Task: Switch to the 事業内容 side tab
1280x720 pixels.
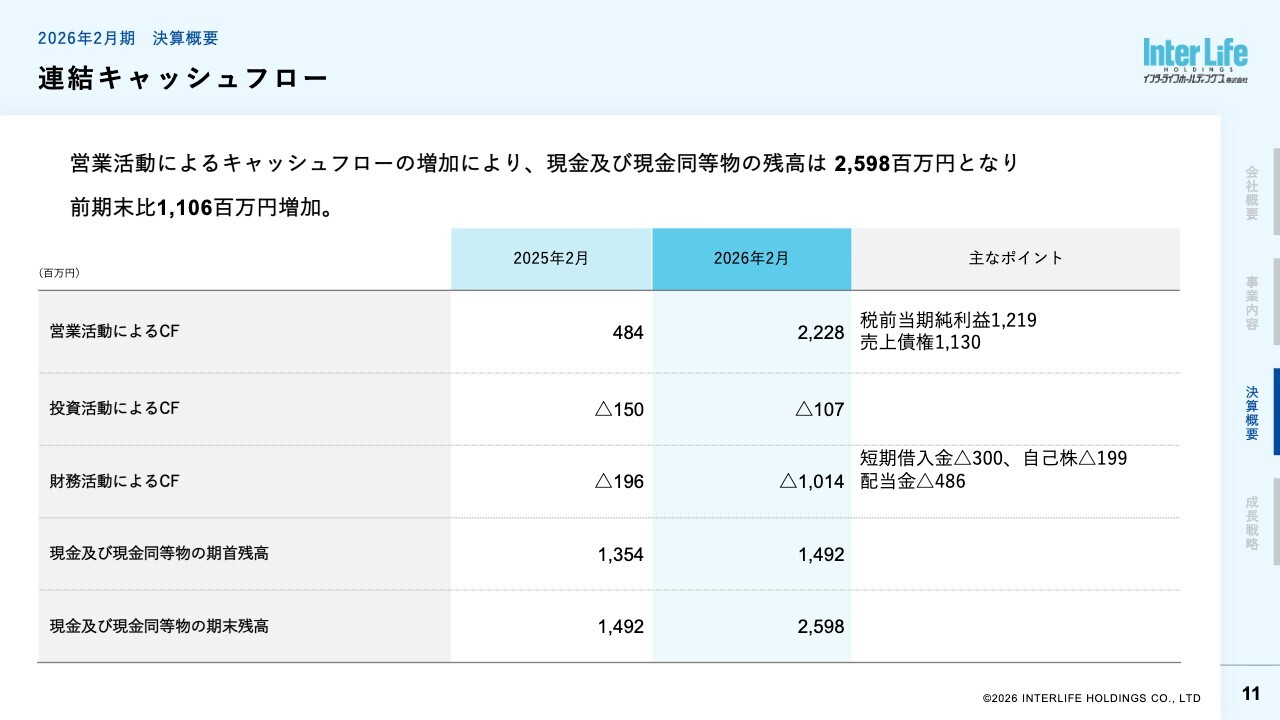Action: [x=1251, y=302]
